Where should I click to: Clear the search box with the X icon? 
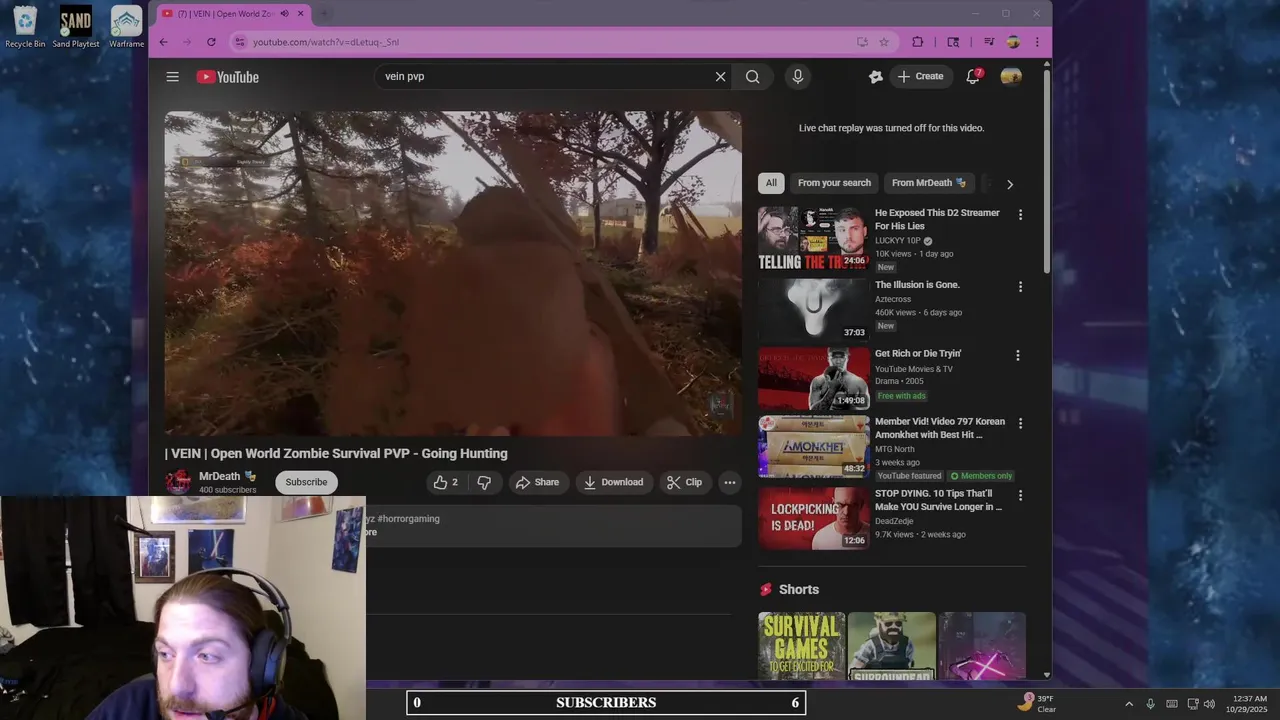(x=720, y=77)
